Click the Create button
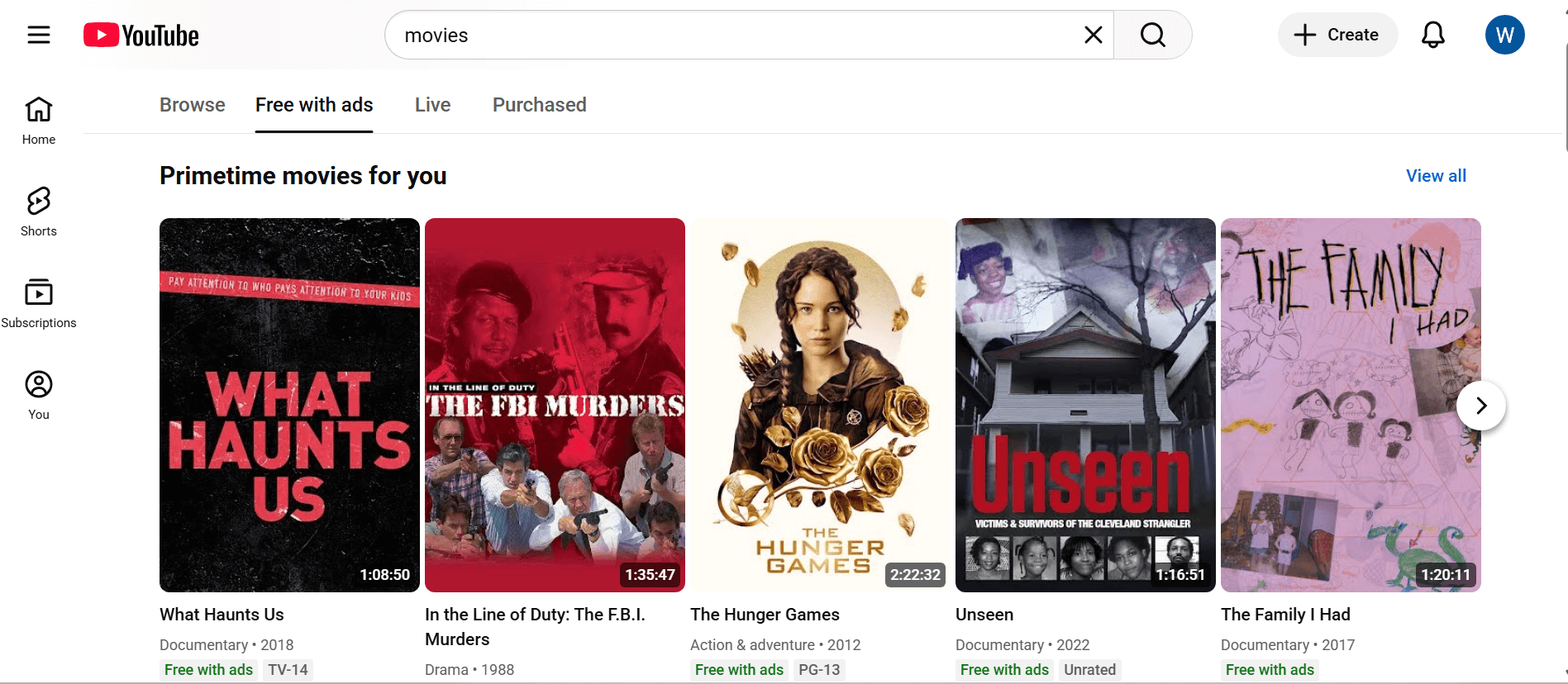Viewport: 1568px width, 684px height. coord(1337,35)
